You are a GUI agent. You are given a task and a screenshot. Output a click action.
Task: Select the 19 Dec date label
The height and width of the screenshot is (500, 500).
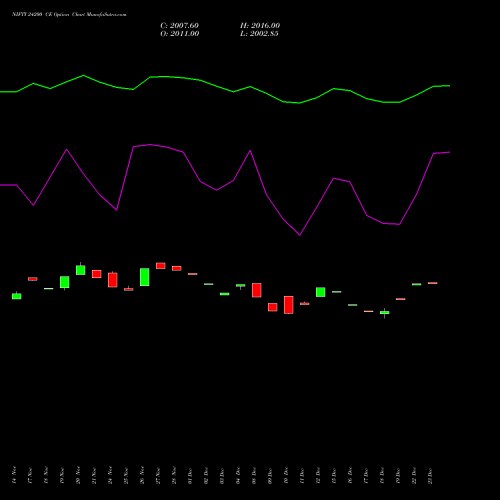point(398,475)
